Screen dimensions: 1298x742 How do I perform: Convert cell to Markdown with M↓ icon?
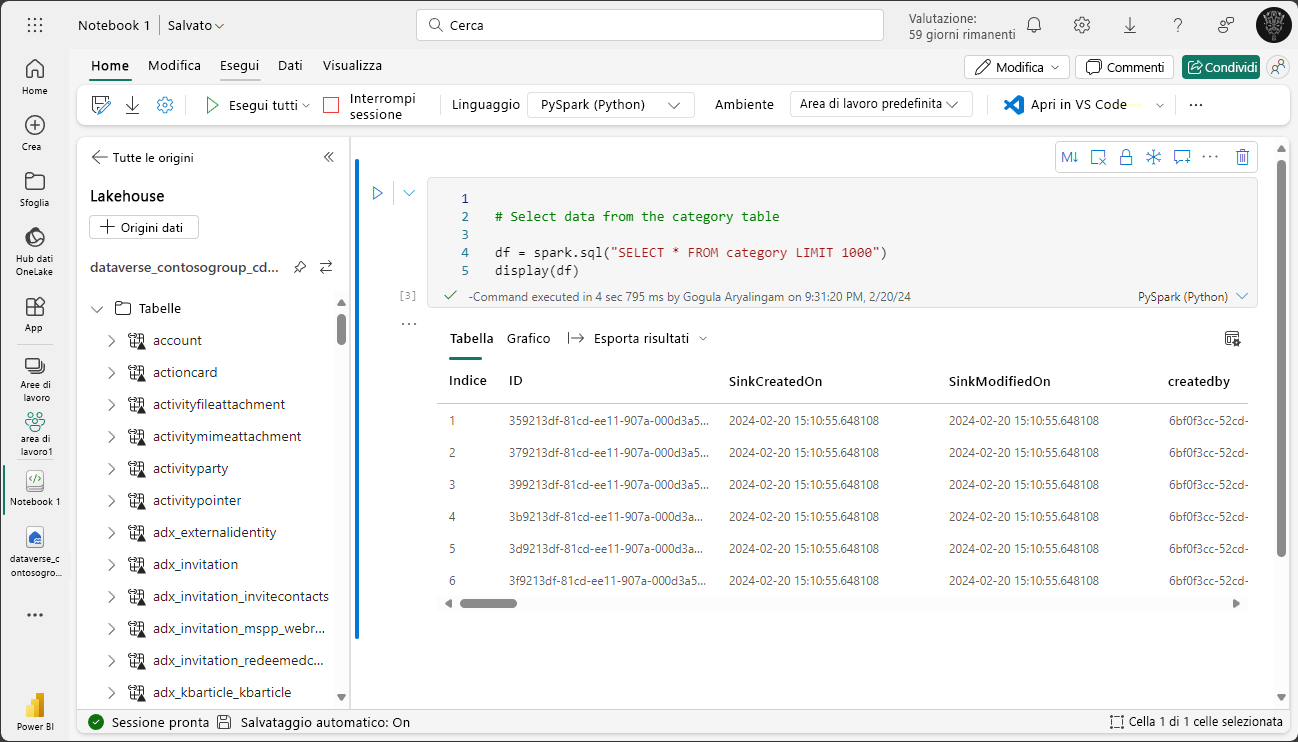click(x=1069, y=157)
